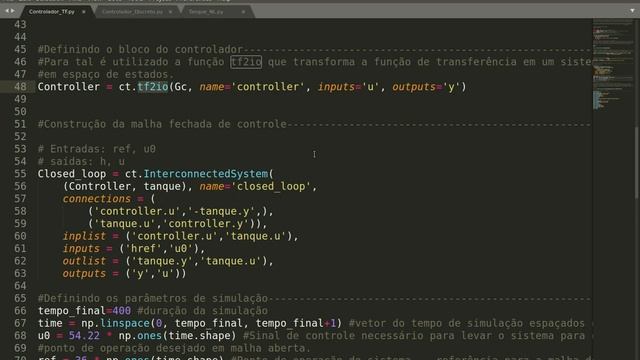Click the 'Gc' argument on line 48
The image size is (640, 360).
coord(180,87)
